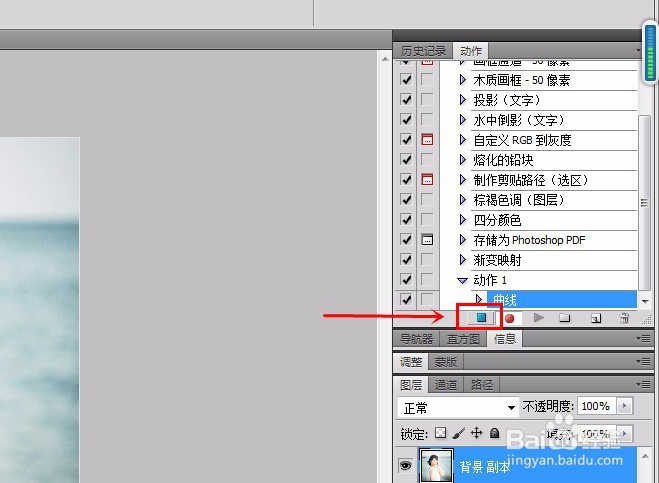Expand the 木质画框 - 50 像素 action
The image size is (659, 483).
(x=463, y=79)
